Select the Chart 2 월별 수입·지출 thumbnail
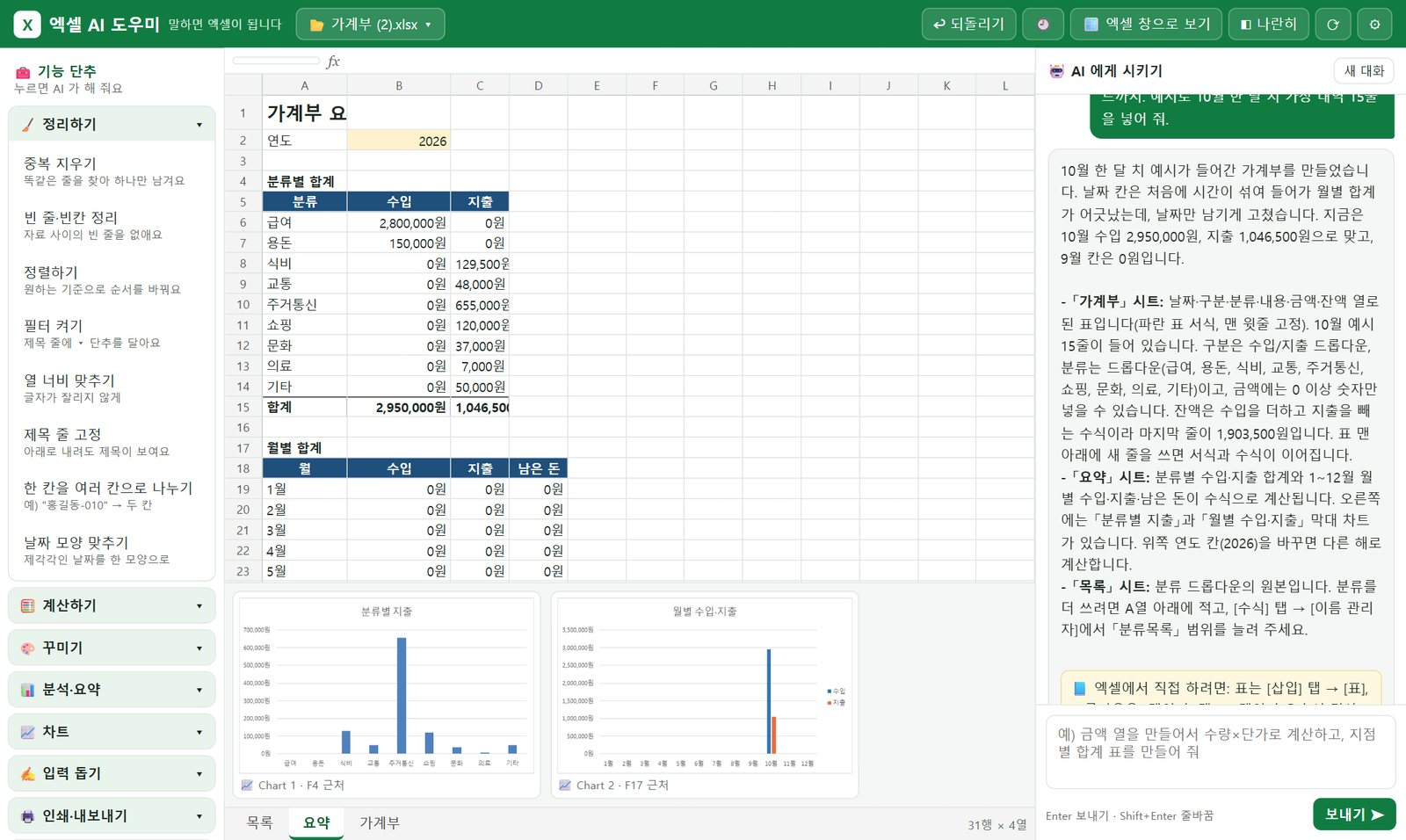 point(705,693)
